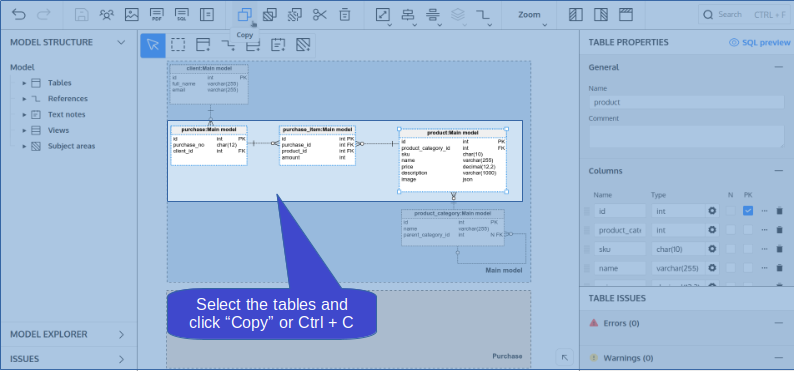This screenshot has width=794, height=371.
Task: Expand the Text notes tree node
Action: click(24, 114)
